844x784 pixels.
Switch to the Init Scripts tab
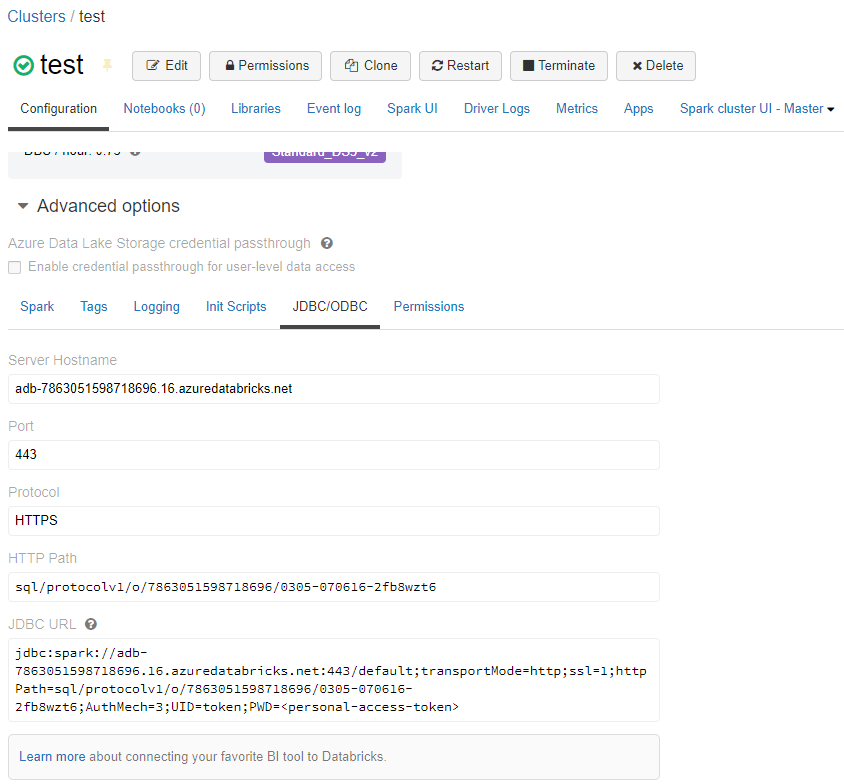coord(236,307)
